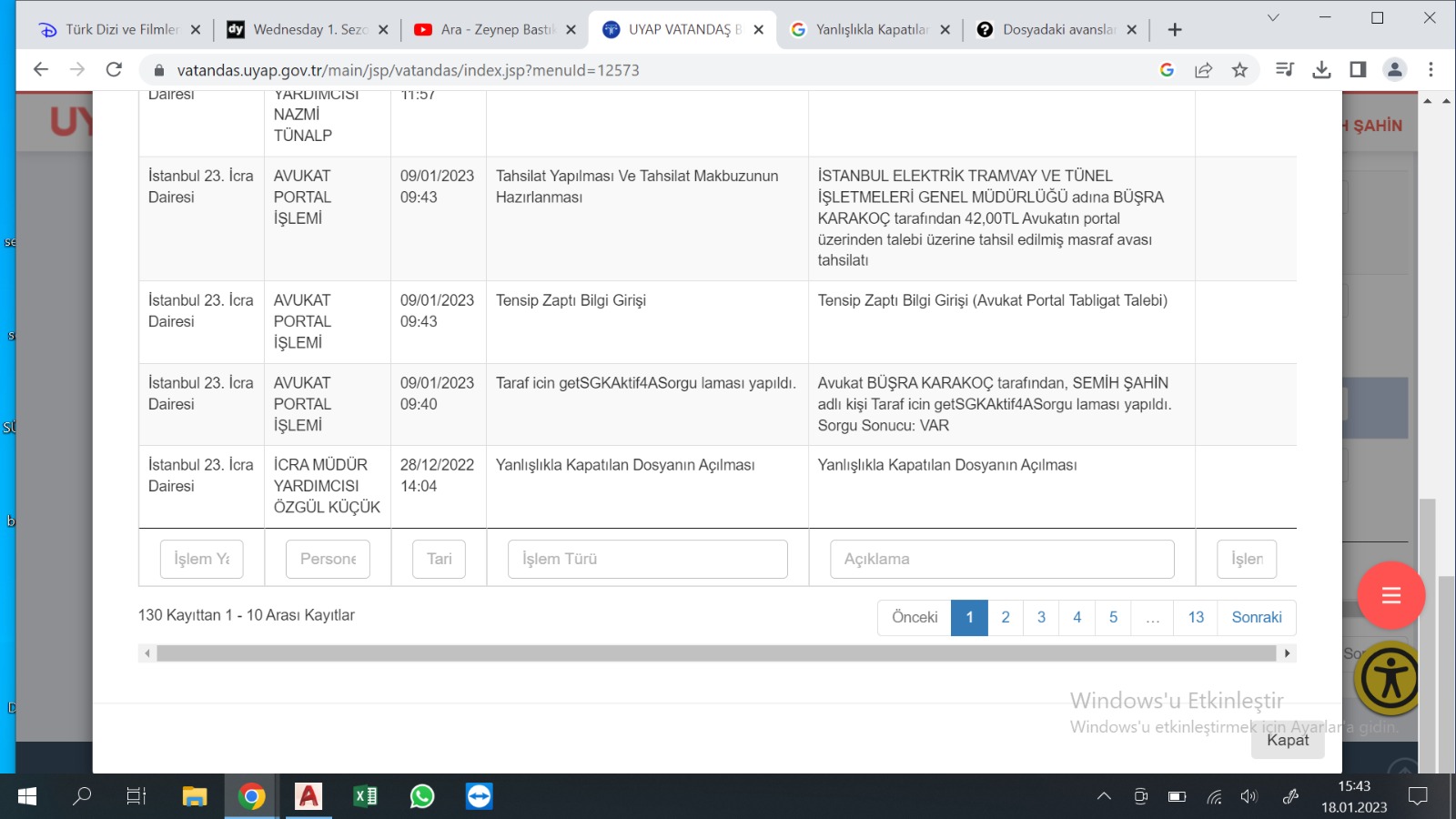This screenshot has width=1456, height=819.
Task: Show hidden system tray icons
Action: [1104, 797]
